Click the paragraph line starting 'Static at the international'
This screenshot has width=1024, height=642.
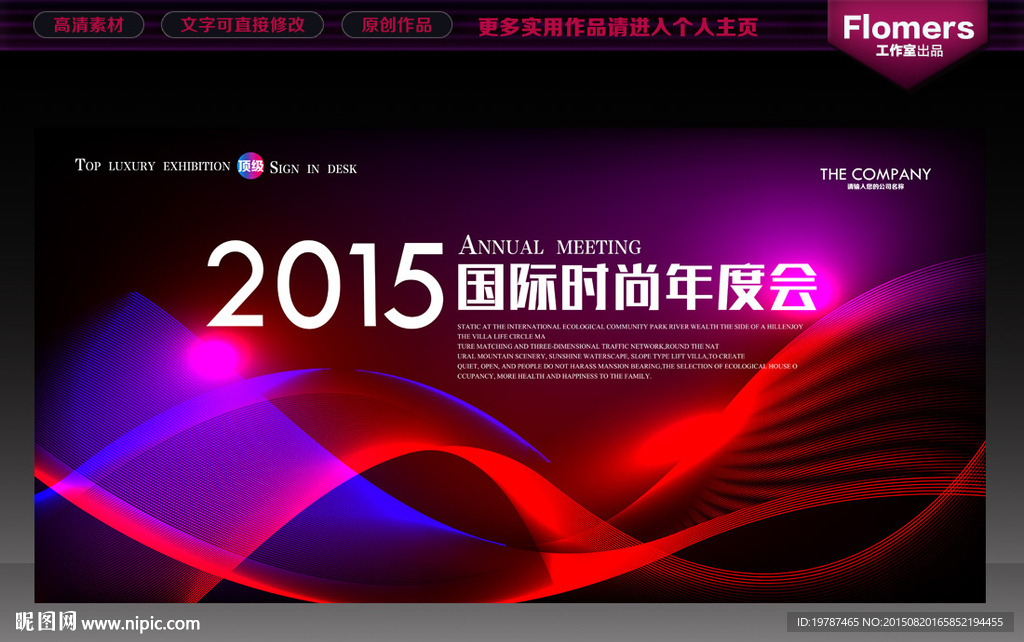pyautogui.click(x=630, y=327)
